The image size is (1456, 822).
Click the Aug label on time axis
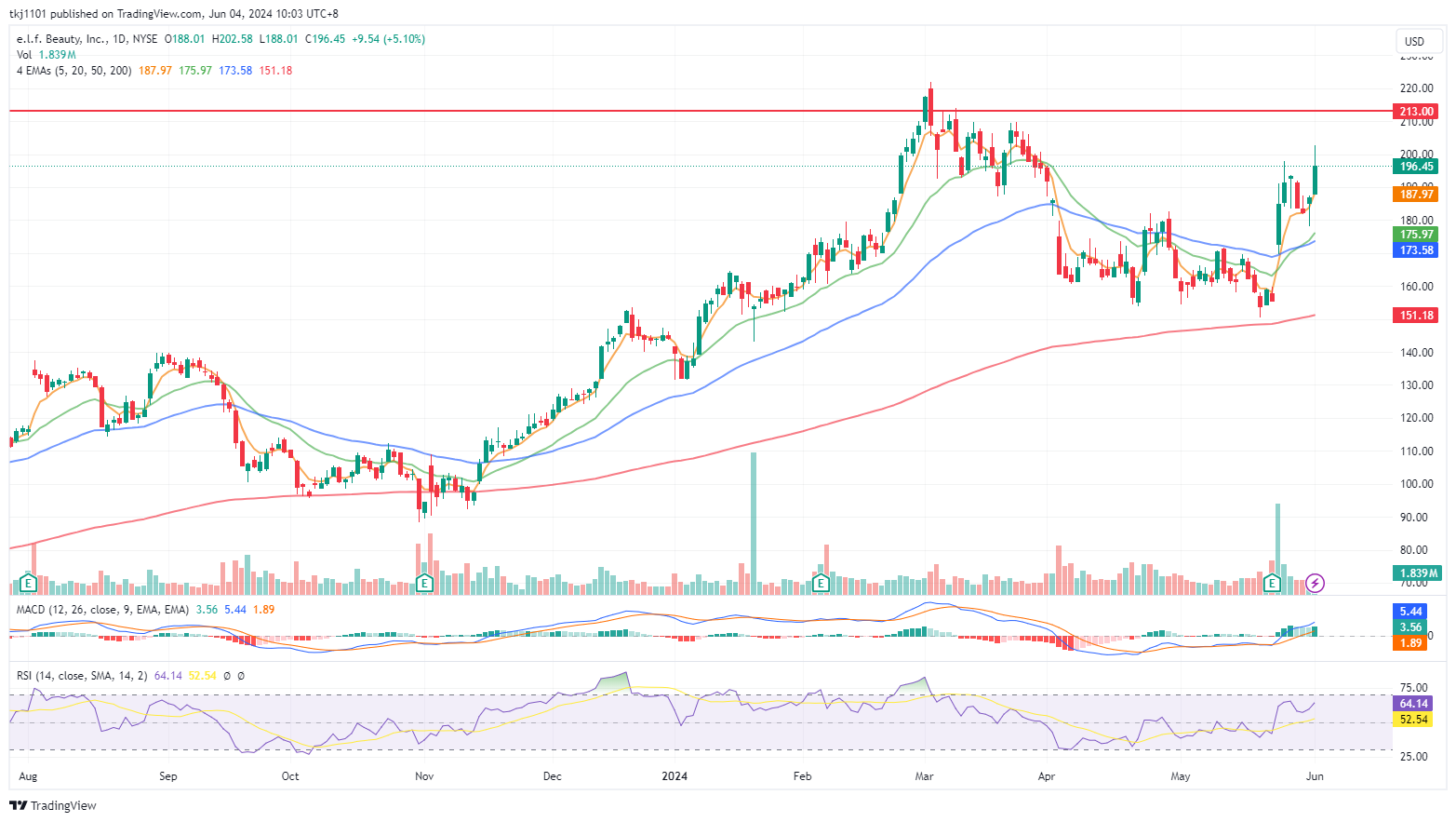pyautogui.click(x=28, y=776)
